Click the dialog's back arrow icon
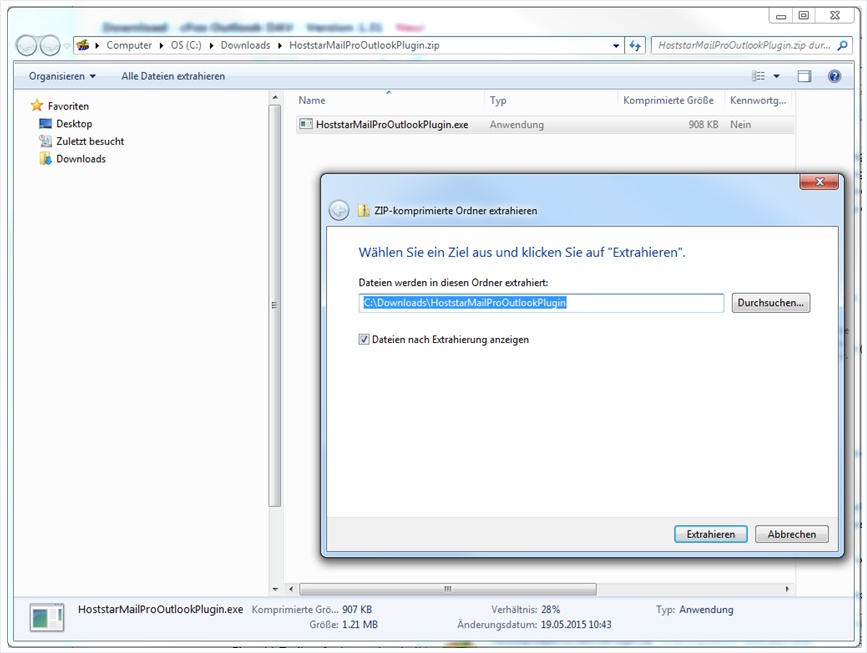This screenshot has height=653, width=867. [339, 210]
